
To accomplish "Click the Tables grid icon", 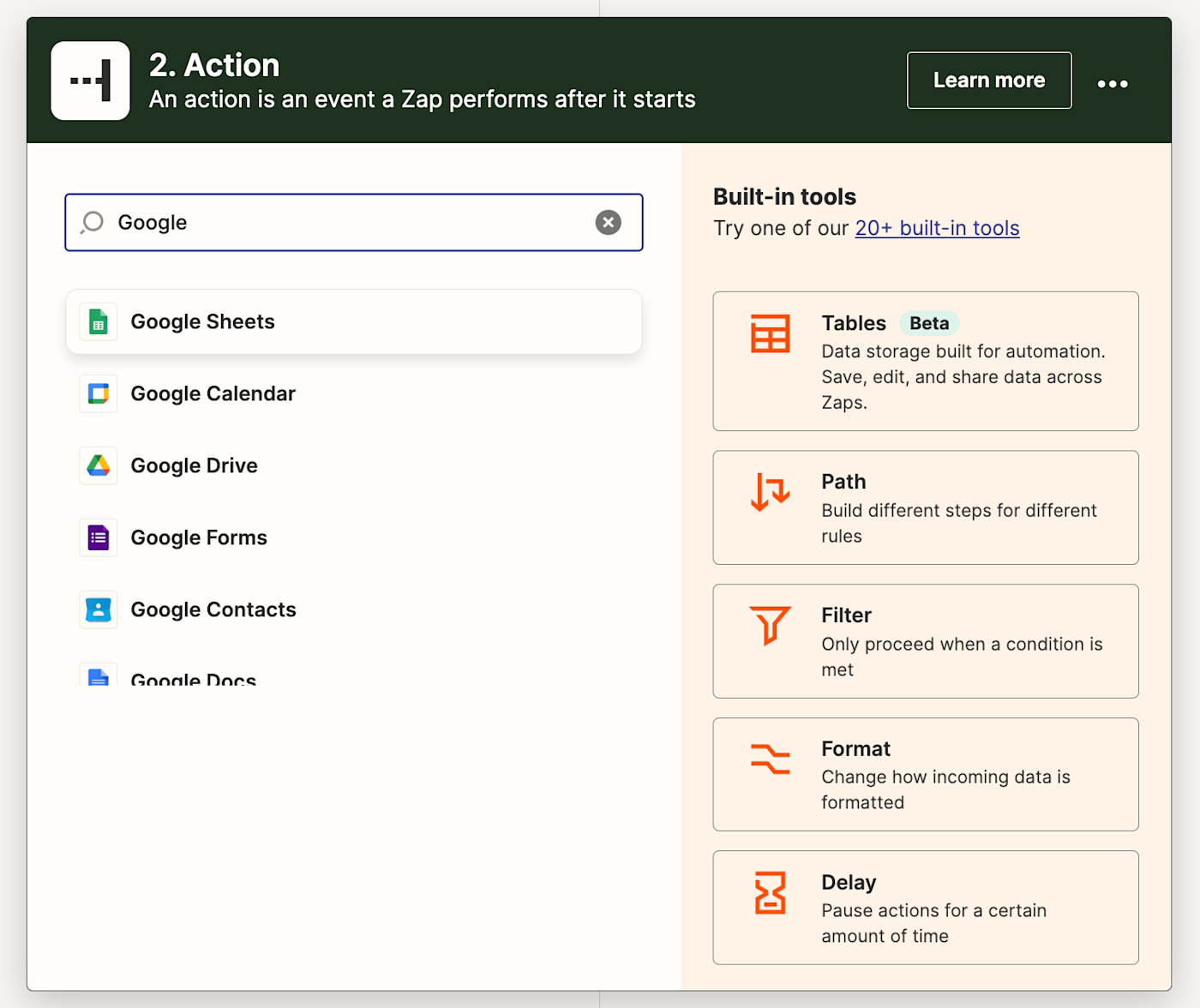I will pos(770,334).
